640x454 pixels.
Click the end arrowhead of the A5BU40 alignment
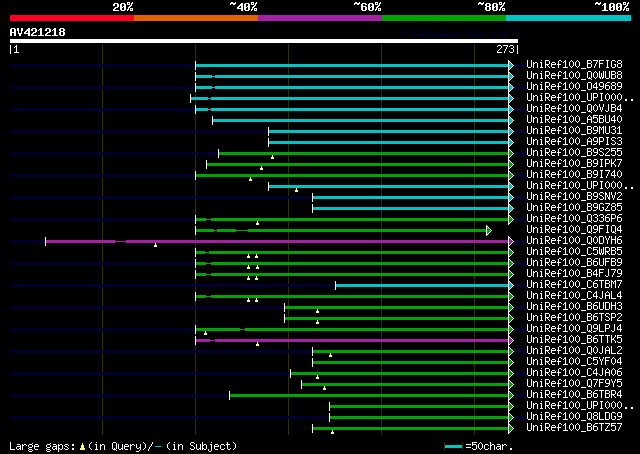point(511,120)
